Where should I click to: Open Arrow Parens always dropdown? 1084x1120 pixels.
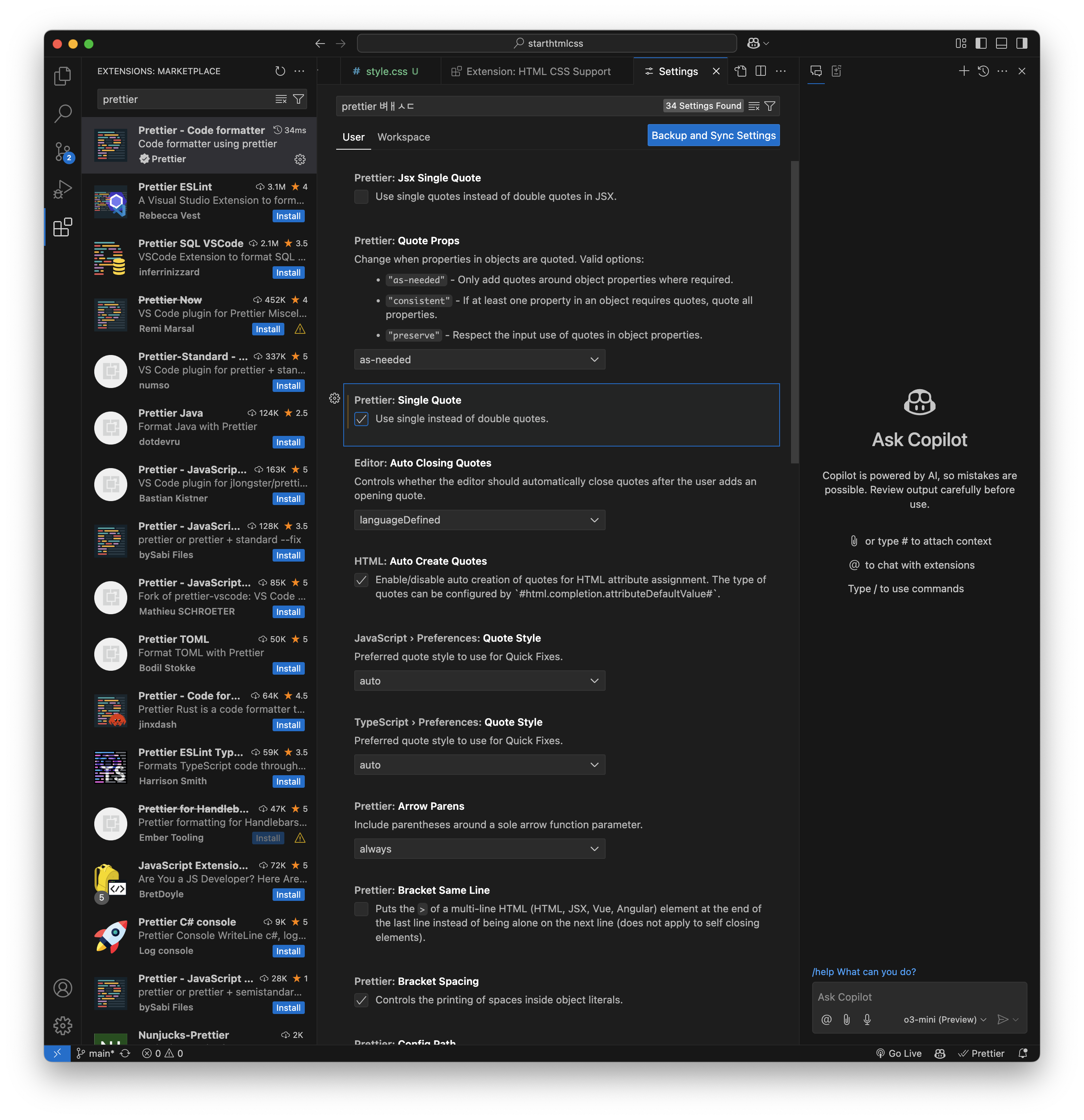pos(479,849)
